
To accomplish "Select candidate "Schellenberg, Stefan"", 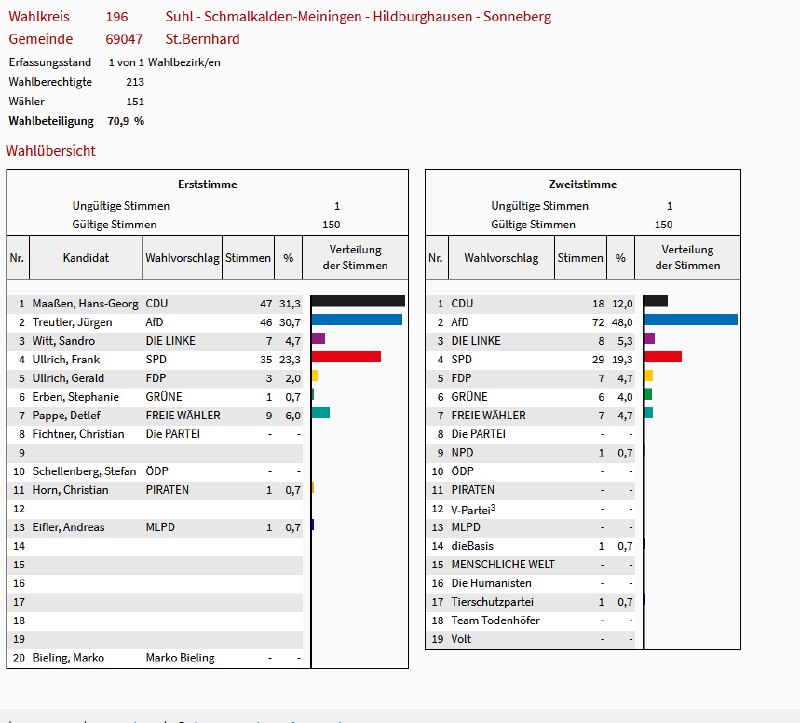I will click(84, 471).
